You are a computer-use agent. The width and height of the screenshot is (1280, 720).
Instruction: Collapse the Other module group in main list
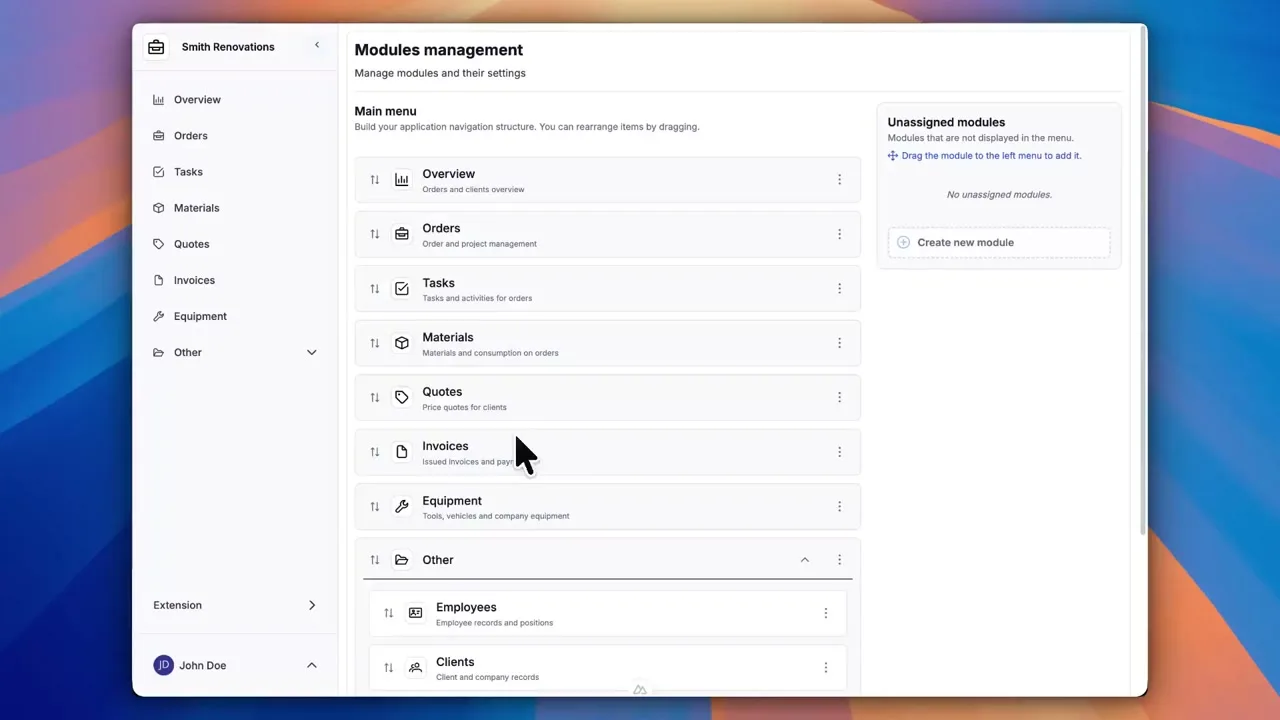[x=805, y=560]
